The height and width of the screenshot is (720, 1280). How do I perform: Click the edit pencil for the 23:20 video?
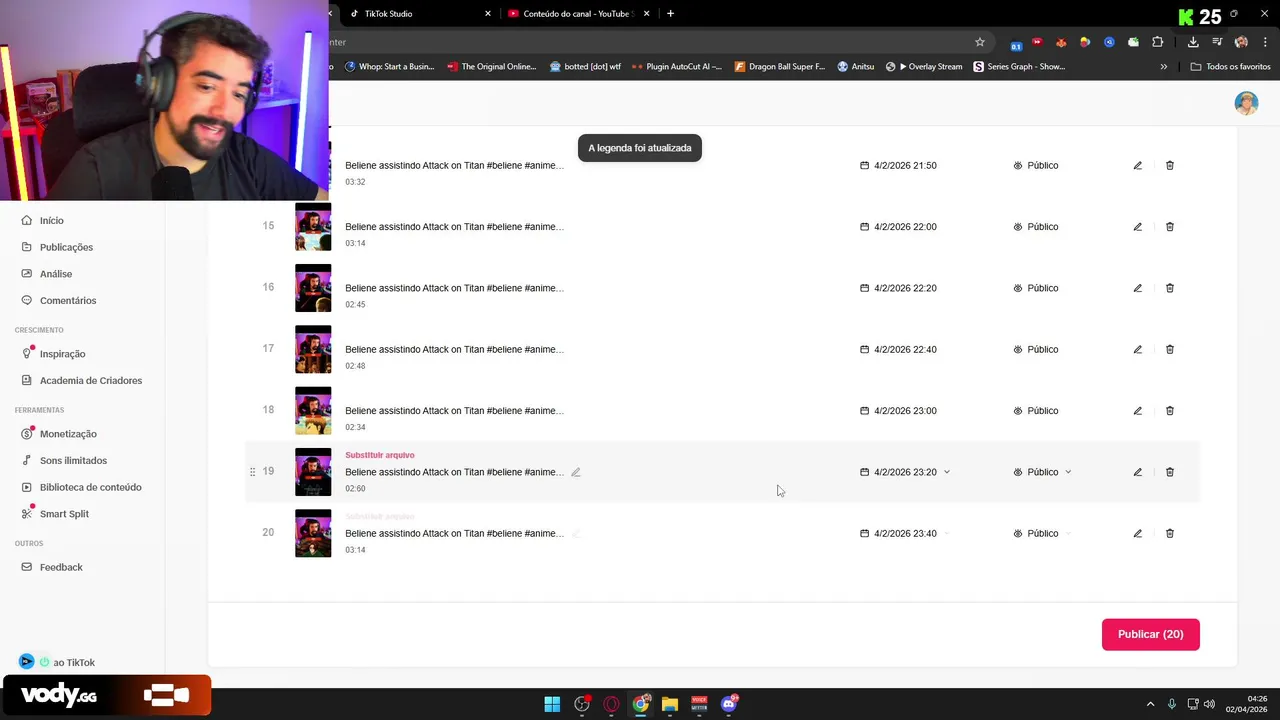(1137, 472)
